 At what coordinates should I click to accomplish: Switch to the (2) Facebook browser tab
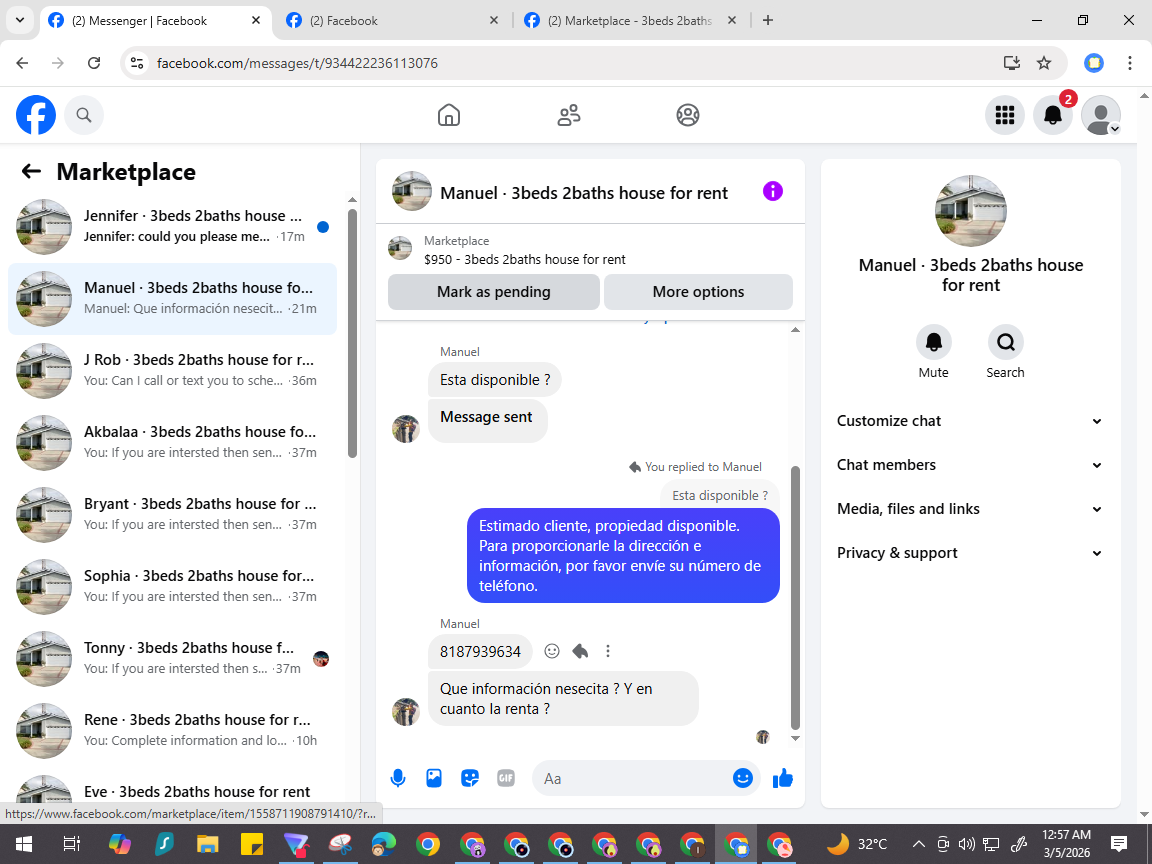(x=392, y=21)
